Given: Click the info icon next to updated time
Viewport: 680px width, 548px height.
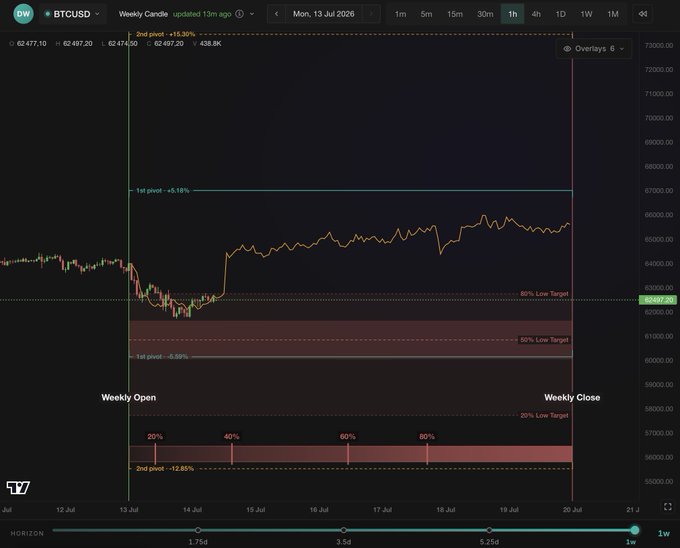Looking at the screenshot, I should (239, 14).
